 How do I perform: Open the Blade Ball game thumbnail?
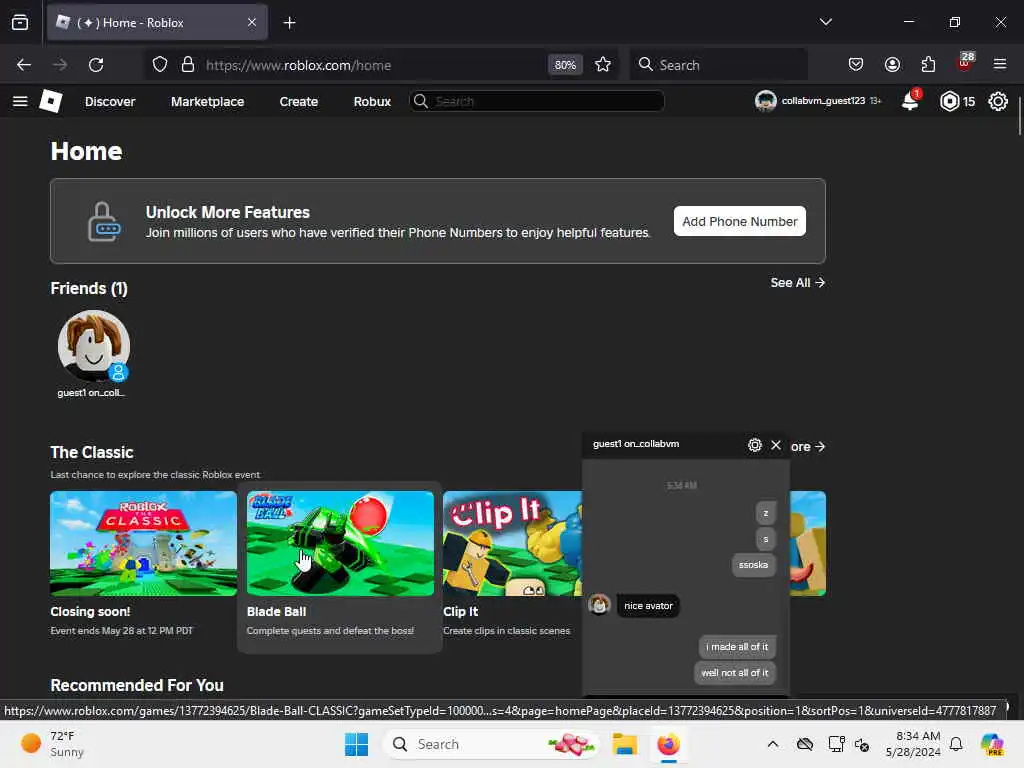pos(340,543)
